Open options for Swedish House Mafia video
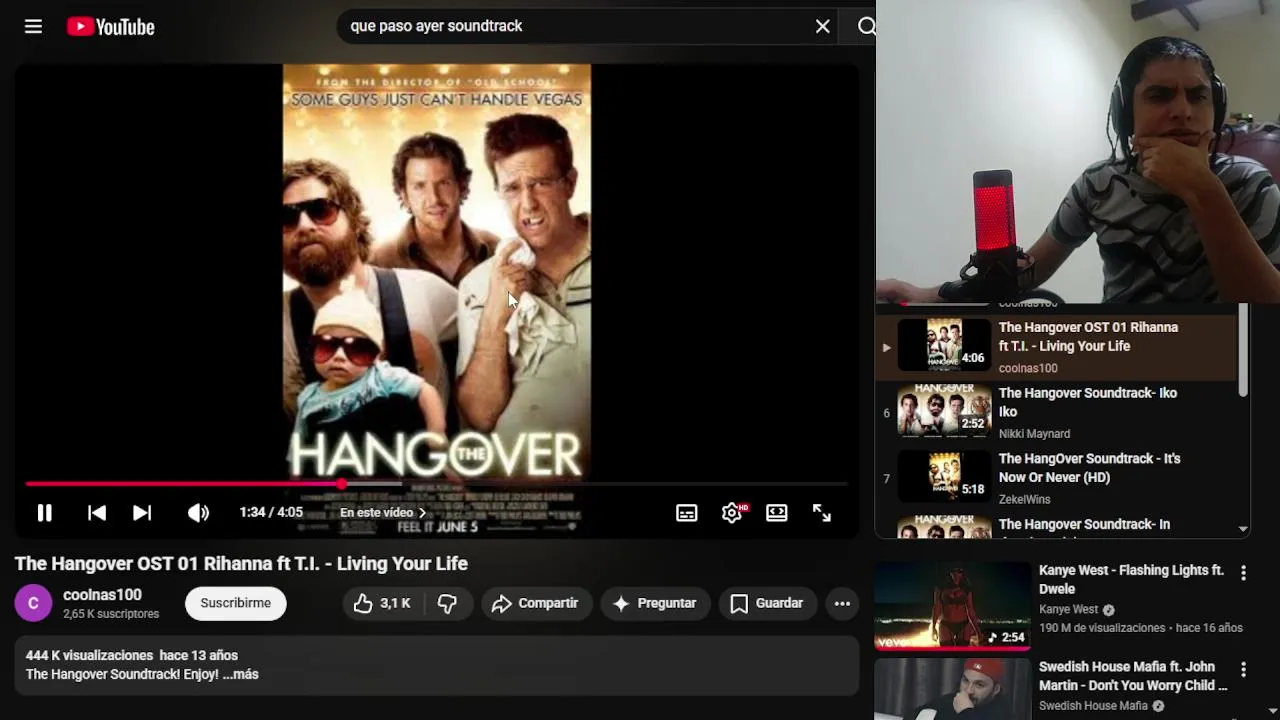This screenshot has height=720, width=1280. pyautogui.click(x=1243, y=669)
